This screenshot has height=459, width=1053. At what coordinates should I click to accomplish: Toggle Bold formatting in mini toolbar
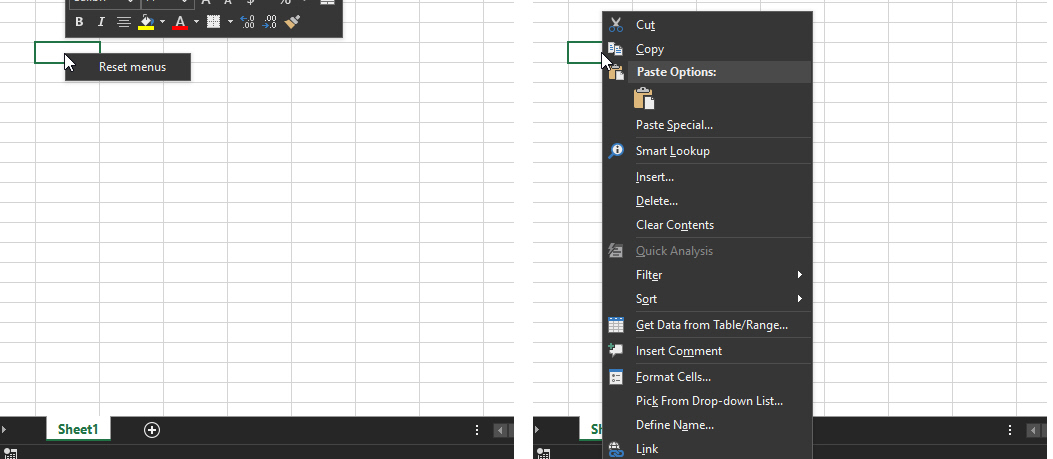(80, 21)
